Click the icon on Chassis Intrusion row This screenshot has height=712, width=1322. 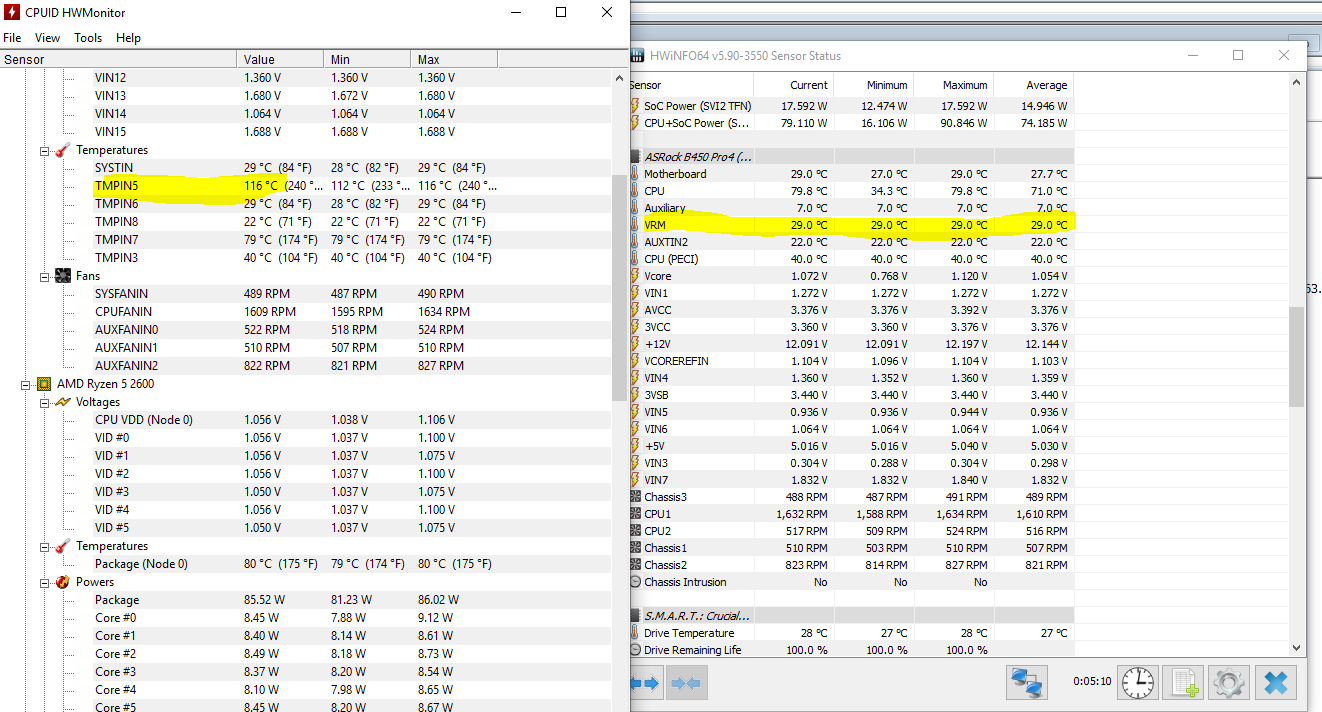[x=635, y=582]
